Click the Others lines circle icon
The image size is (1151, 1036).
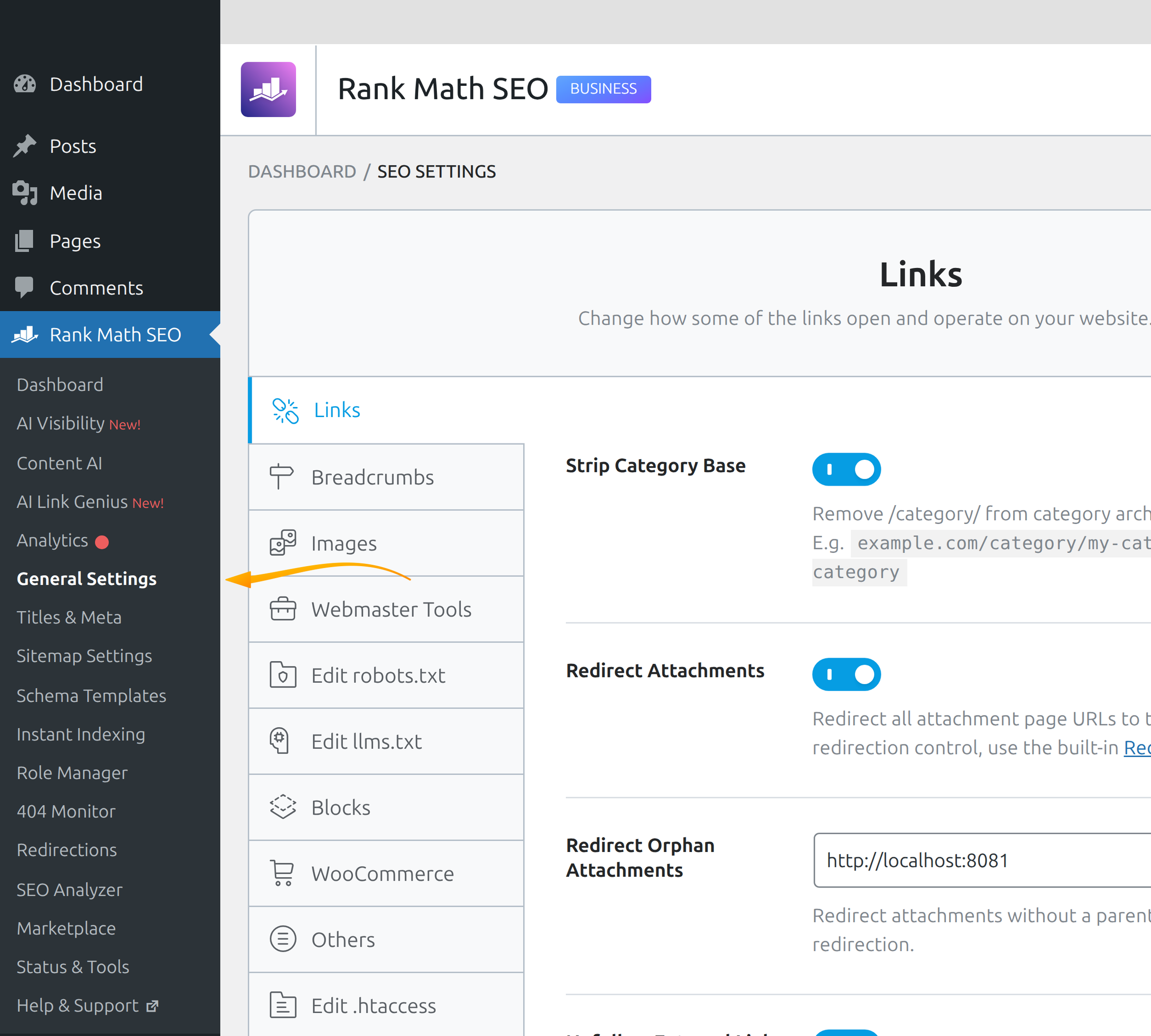point(283,939)
